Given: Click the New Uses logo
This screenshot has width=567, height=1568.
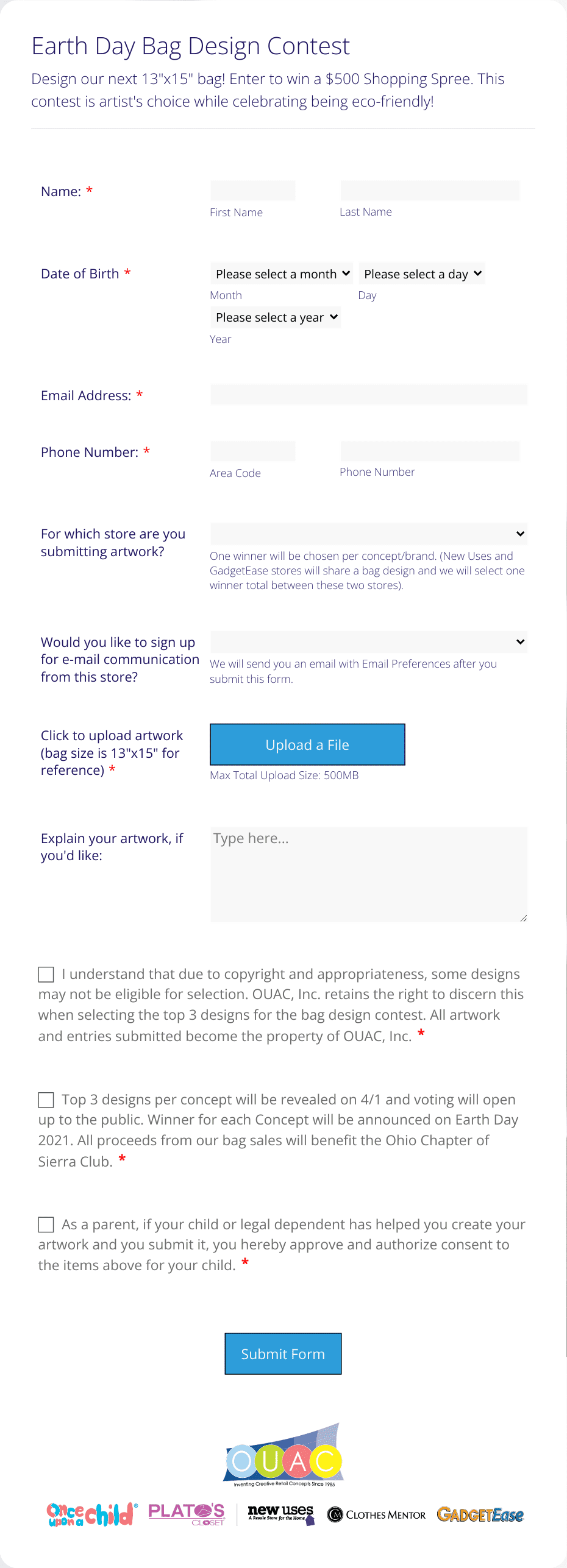Looking at the screenshot, I should 281,1514.
